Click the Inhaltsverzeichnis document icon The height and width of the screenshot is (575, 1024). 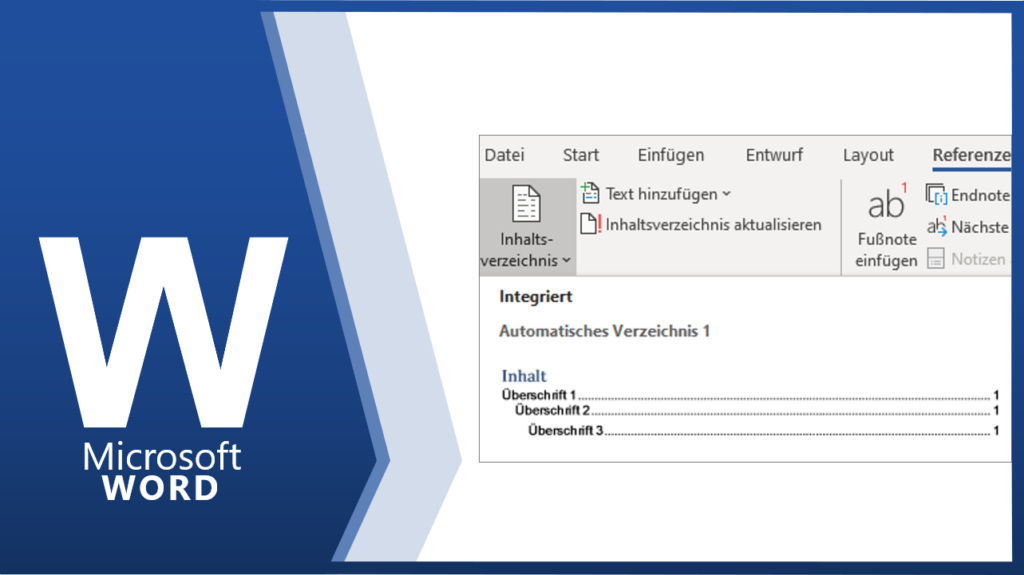click(526, 204)
